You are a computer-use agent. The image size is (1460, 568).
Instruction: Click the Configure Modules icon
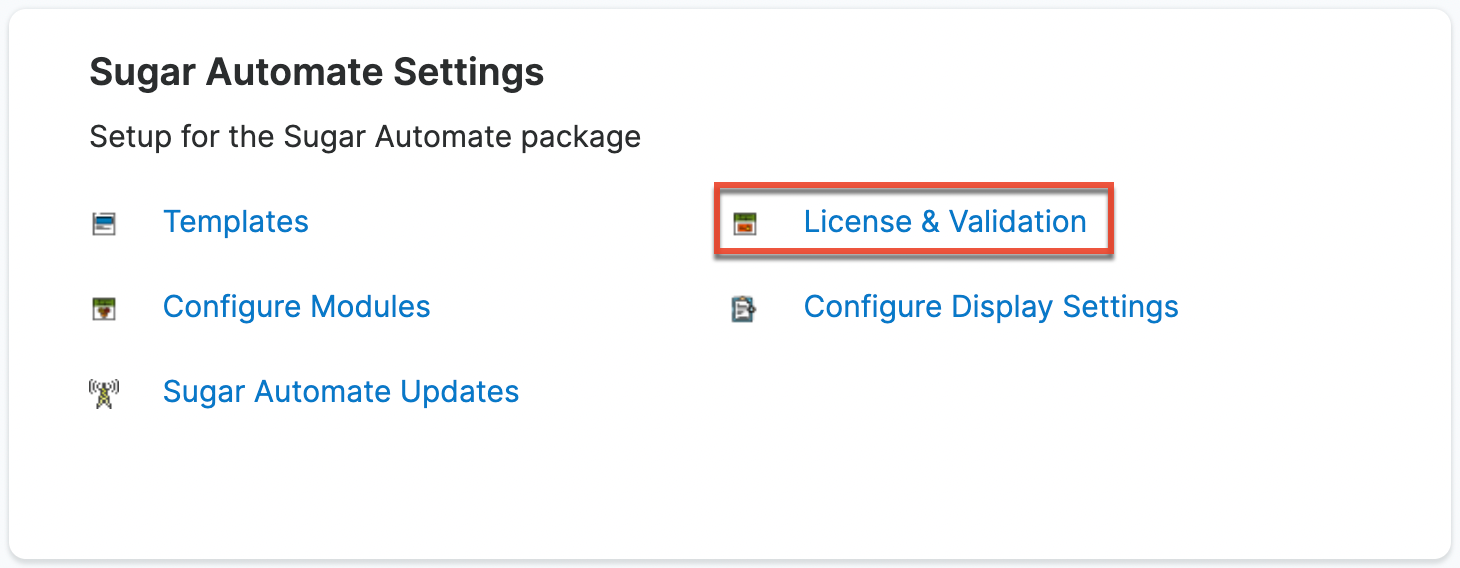(x=104, y=308)
